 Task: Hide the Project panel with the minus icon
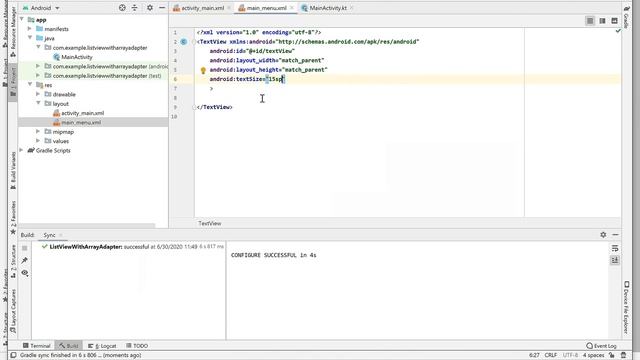click(x=162, y=8)
